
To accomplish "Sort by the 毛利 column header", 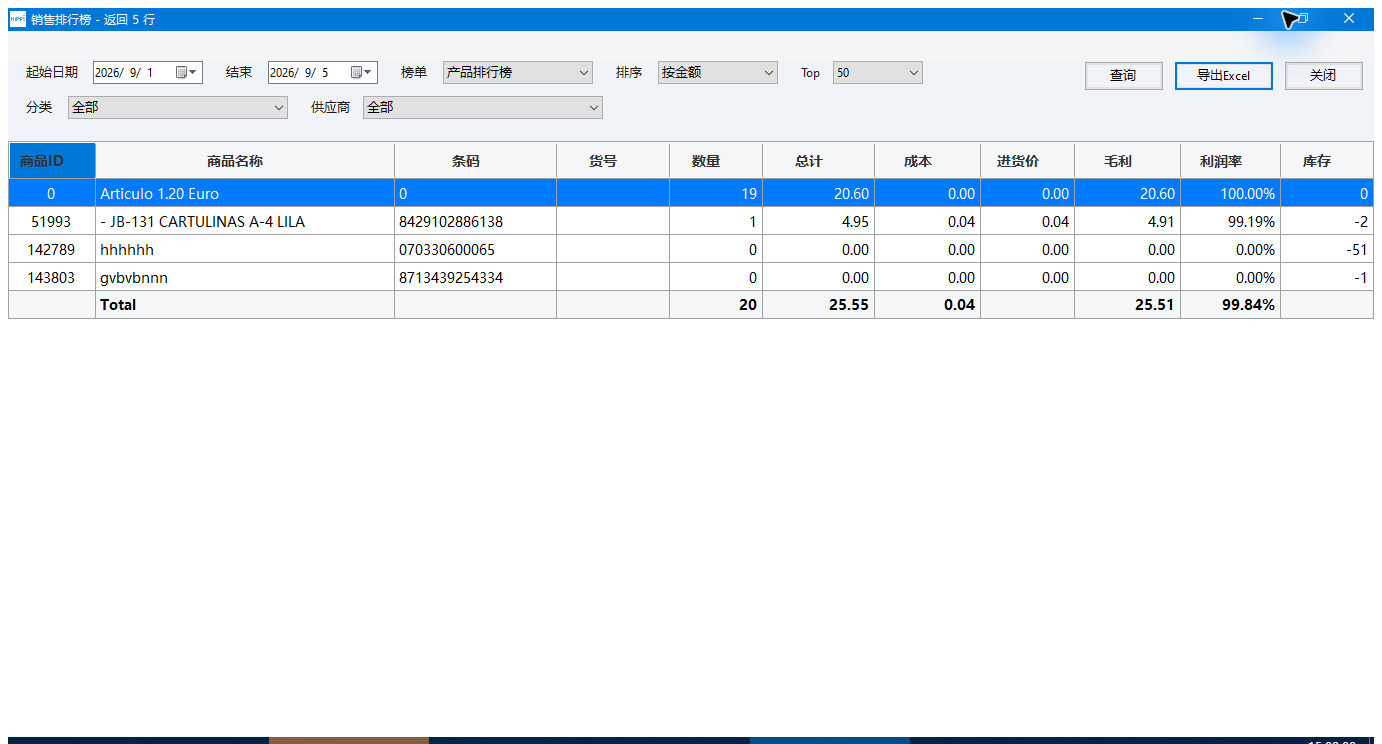I will coord(1127,161).
